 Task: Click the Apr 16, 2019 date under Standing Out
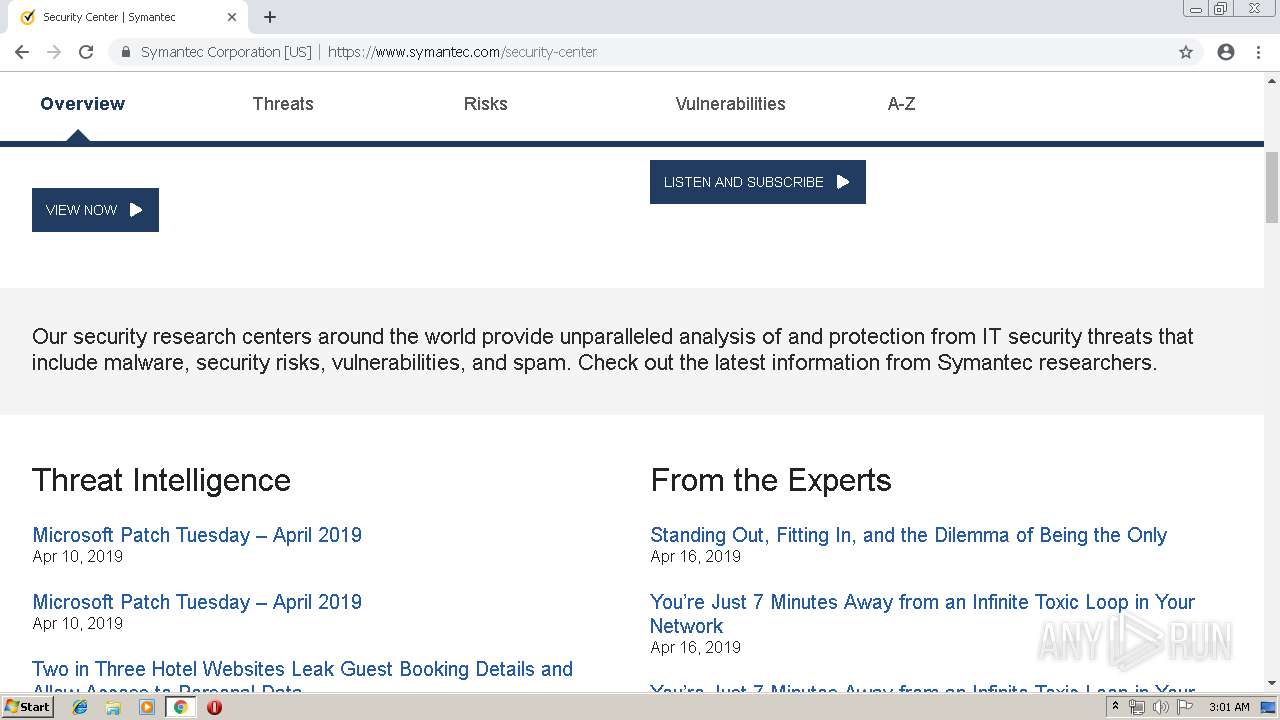695,556
